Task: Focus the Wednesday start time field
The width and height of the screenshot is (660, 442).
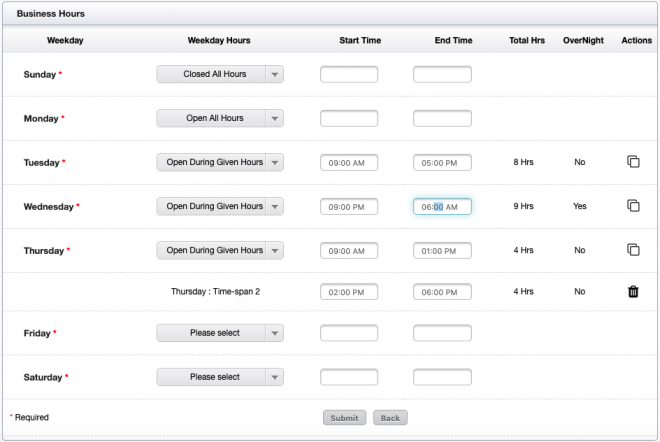Action: coord(349,207)
